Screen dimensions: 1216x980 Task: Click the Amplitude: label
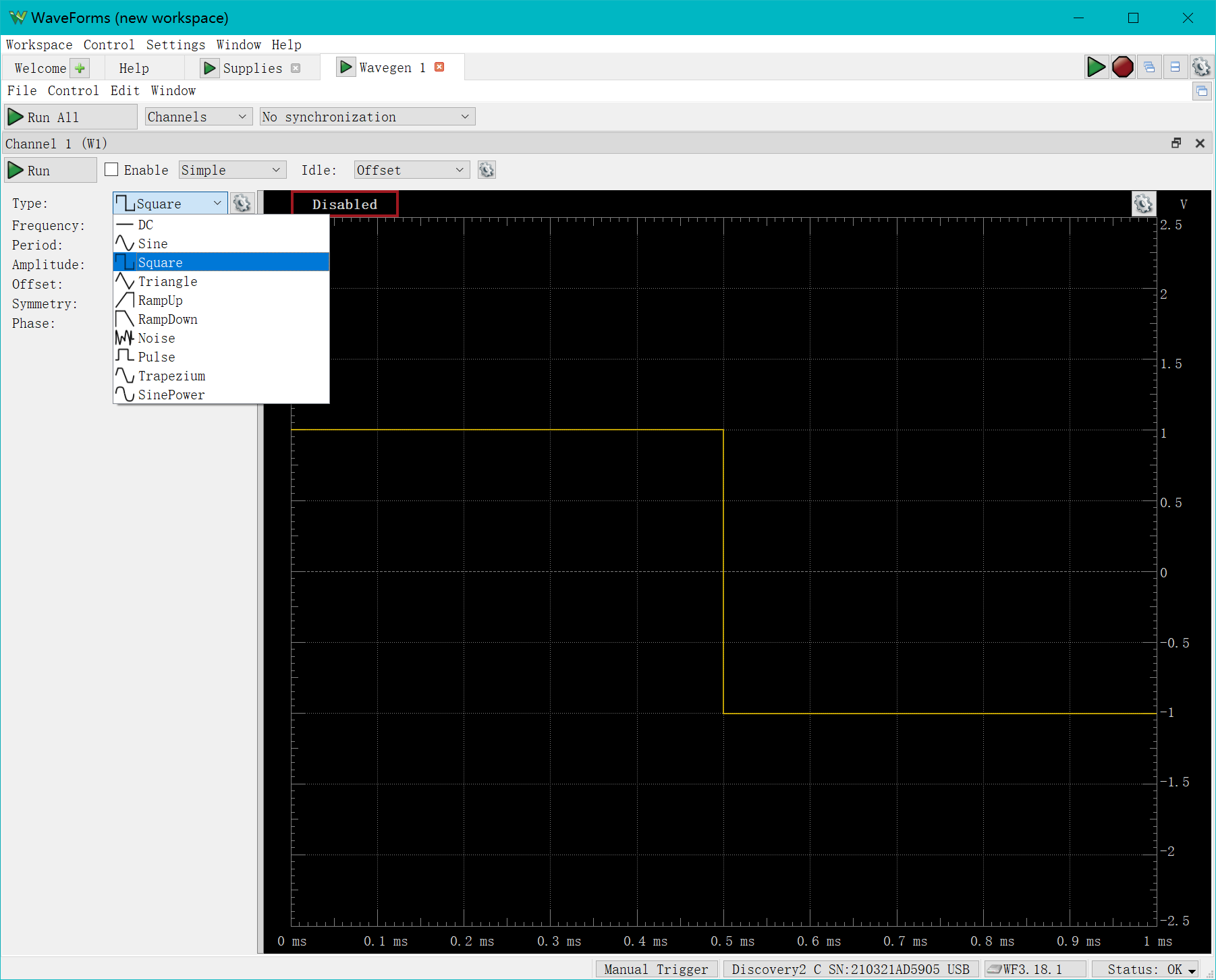point(49,264)
